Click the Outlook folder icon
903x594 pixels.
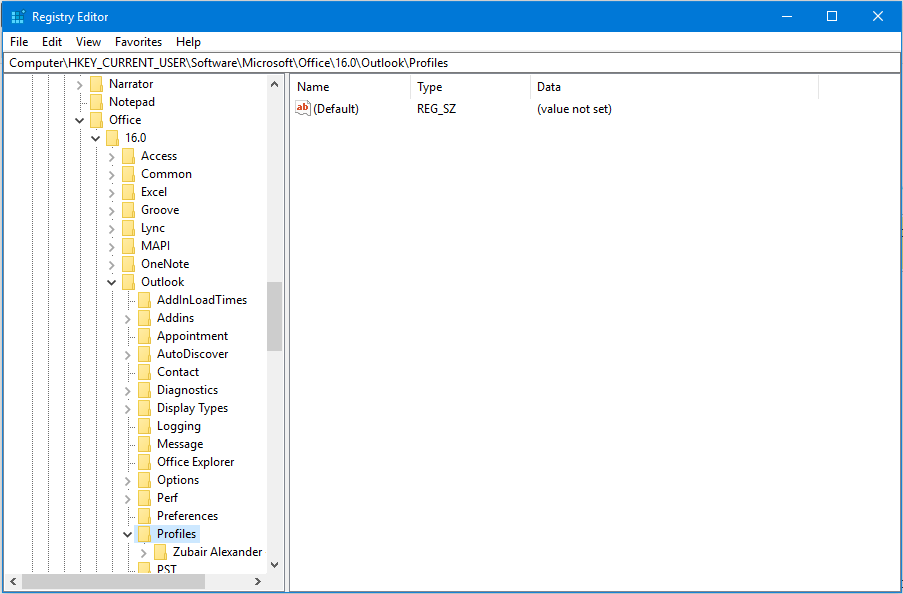[129, 282]
